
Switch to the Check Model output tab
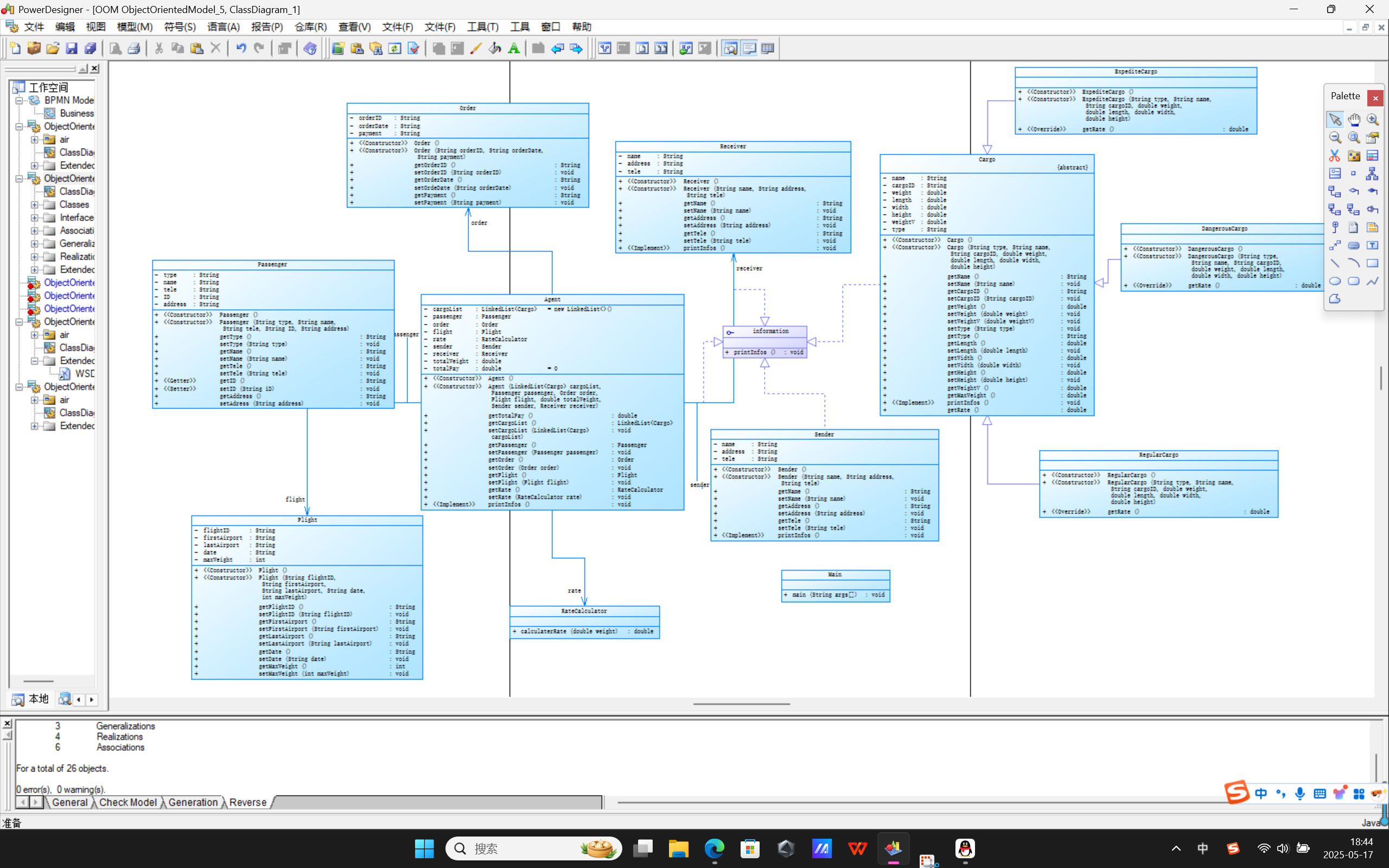[x=128, y=802]
